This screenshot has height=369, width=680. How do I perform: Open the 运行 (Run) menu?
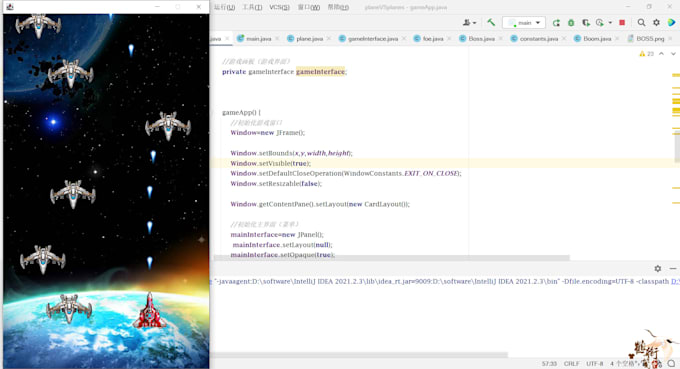click(x=224, y=7)
